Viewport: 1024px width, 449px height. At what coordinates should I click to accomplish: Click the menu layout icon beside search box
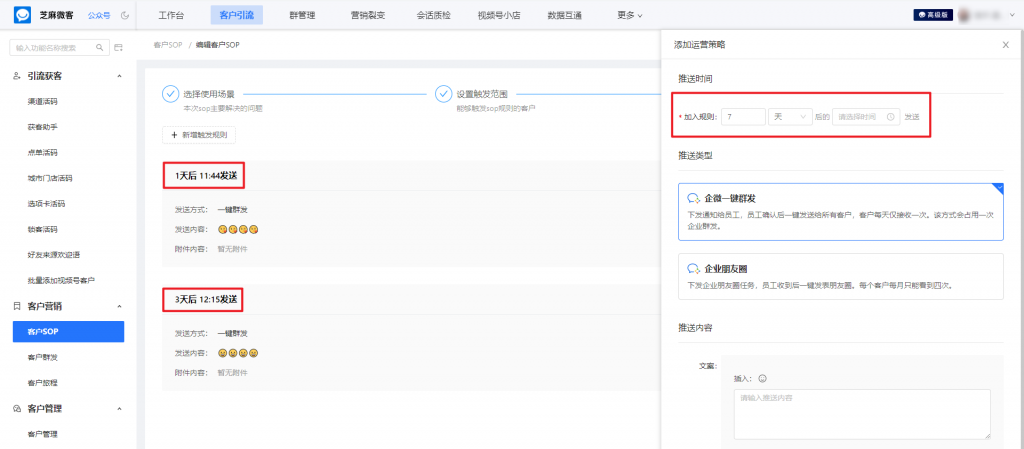tap(118, 47)
